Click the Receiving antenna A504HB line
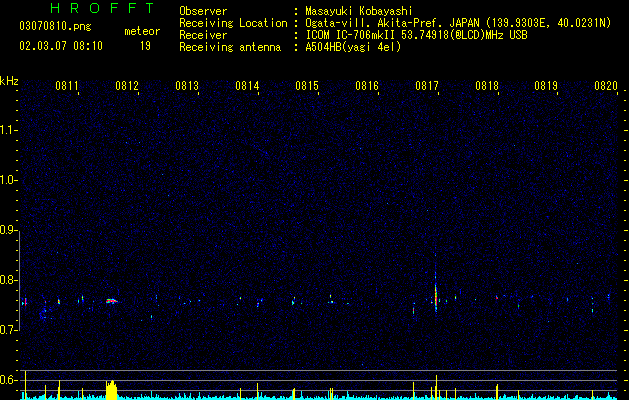 pos(290,47)
